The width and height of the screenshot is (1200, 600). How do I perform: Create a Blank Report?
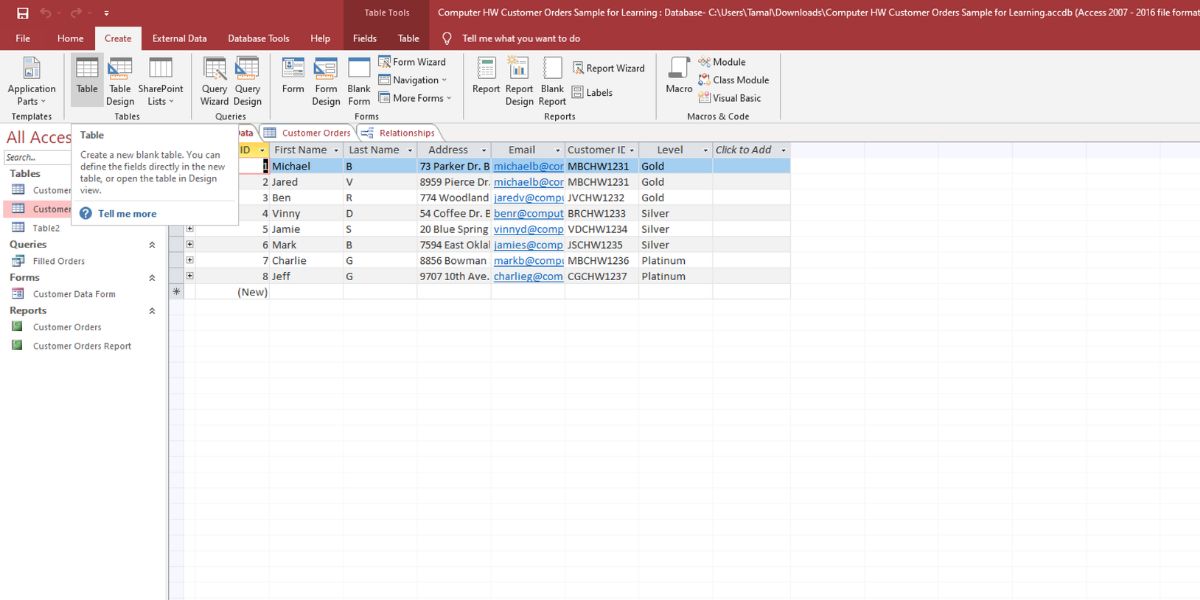tap(552, 80)
